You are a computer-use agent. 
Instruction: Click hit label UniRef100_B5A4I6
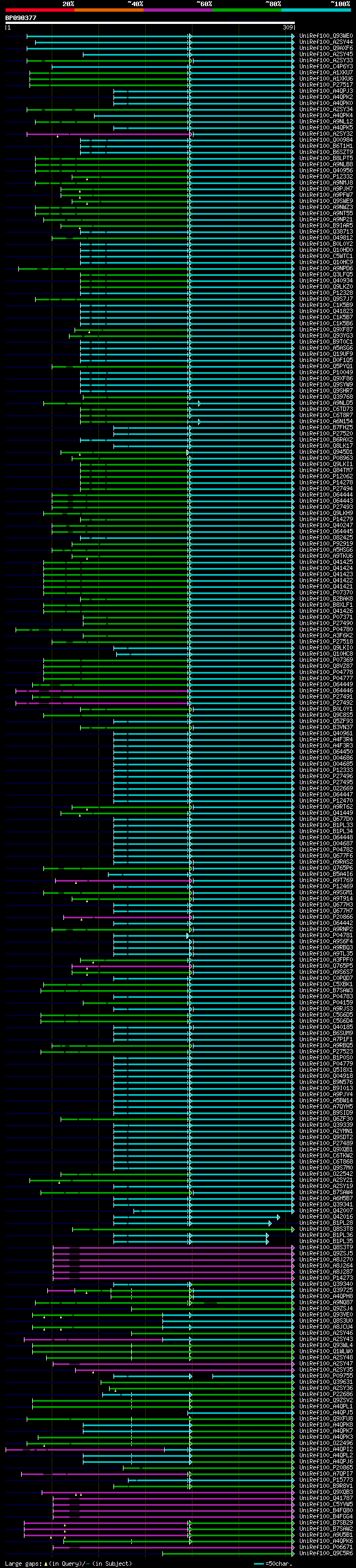pos(325,873)
